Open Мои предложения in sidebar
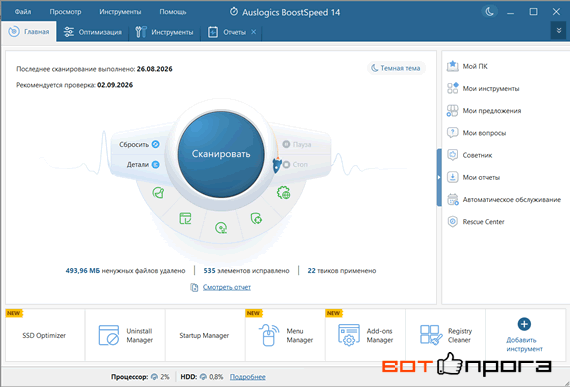Screen dimensions: 570x387 [484, 110]
